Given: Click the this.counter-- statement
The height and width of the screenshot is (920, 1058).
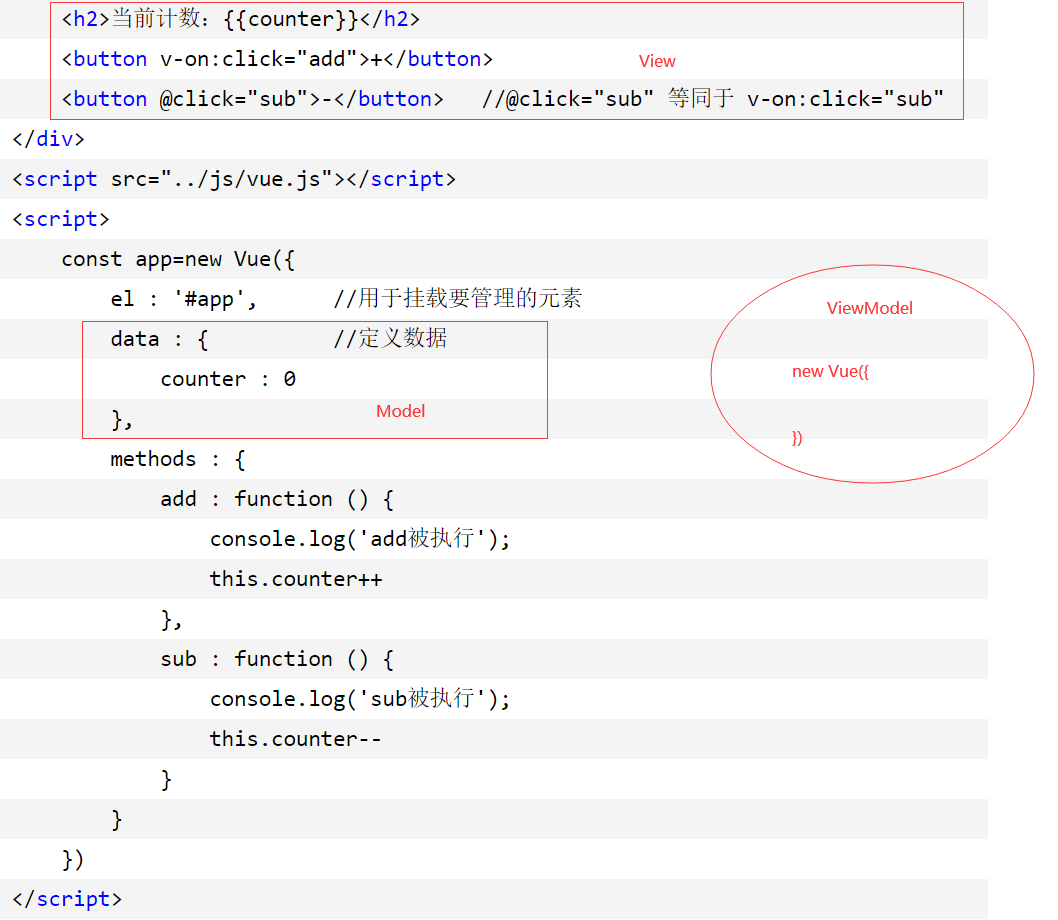Looking at the screenshot, I should (296, 738).
